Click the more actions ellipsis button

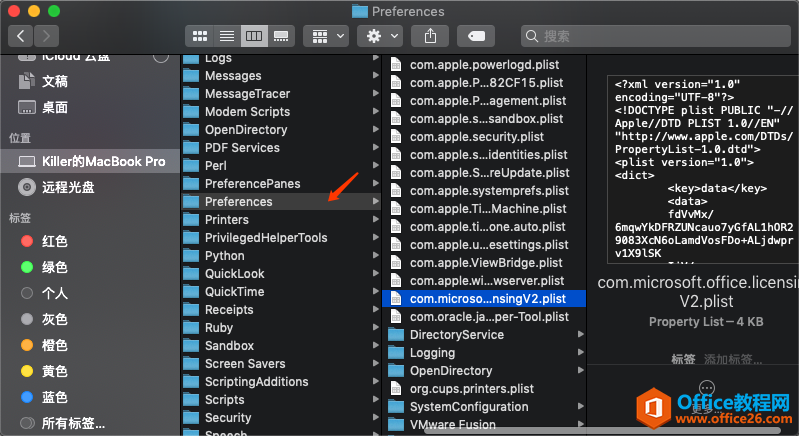coord(707,388)
